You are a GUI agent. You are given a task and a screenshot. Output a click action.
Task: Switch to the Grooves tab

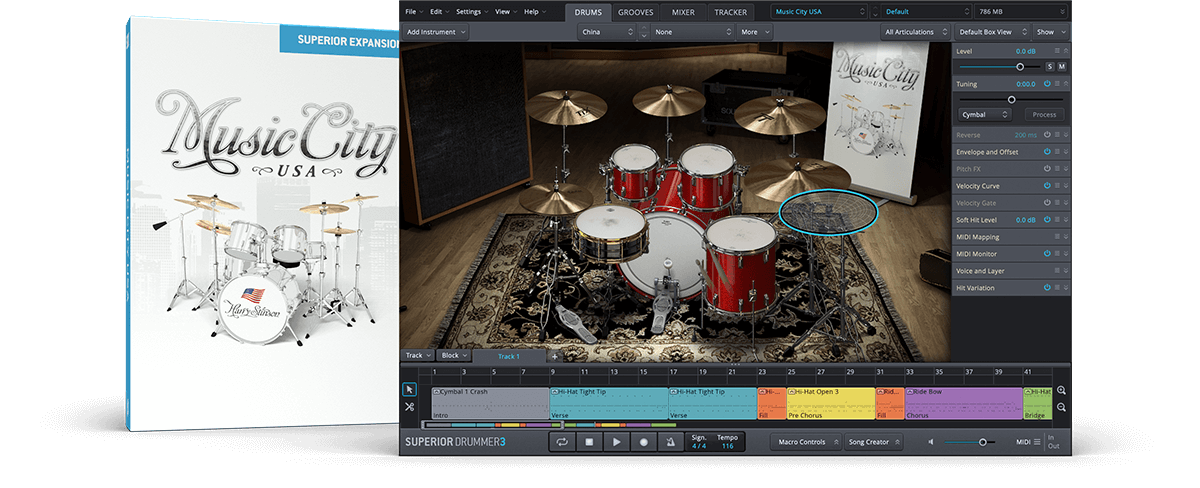tap(636, 12)
